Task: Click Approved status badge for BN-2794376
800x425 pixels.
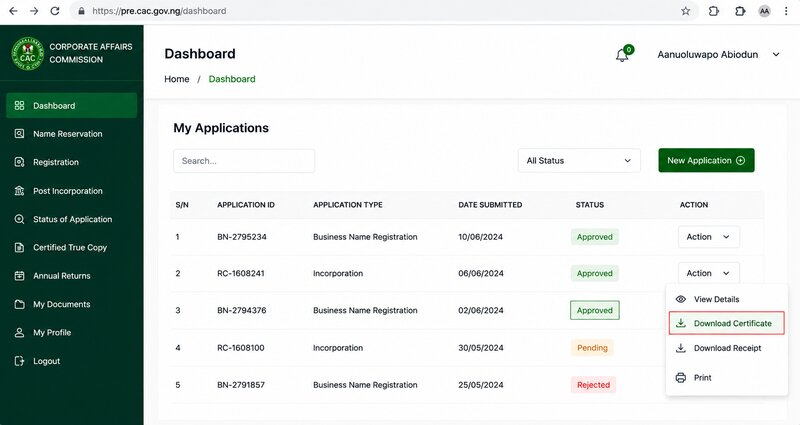Action: pyautogui.click(x=595, y=310)
